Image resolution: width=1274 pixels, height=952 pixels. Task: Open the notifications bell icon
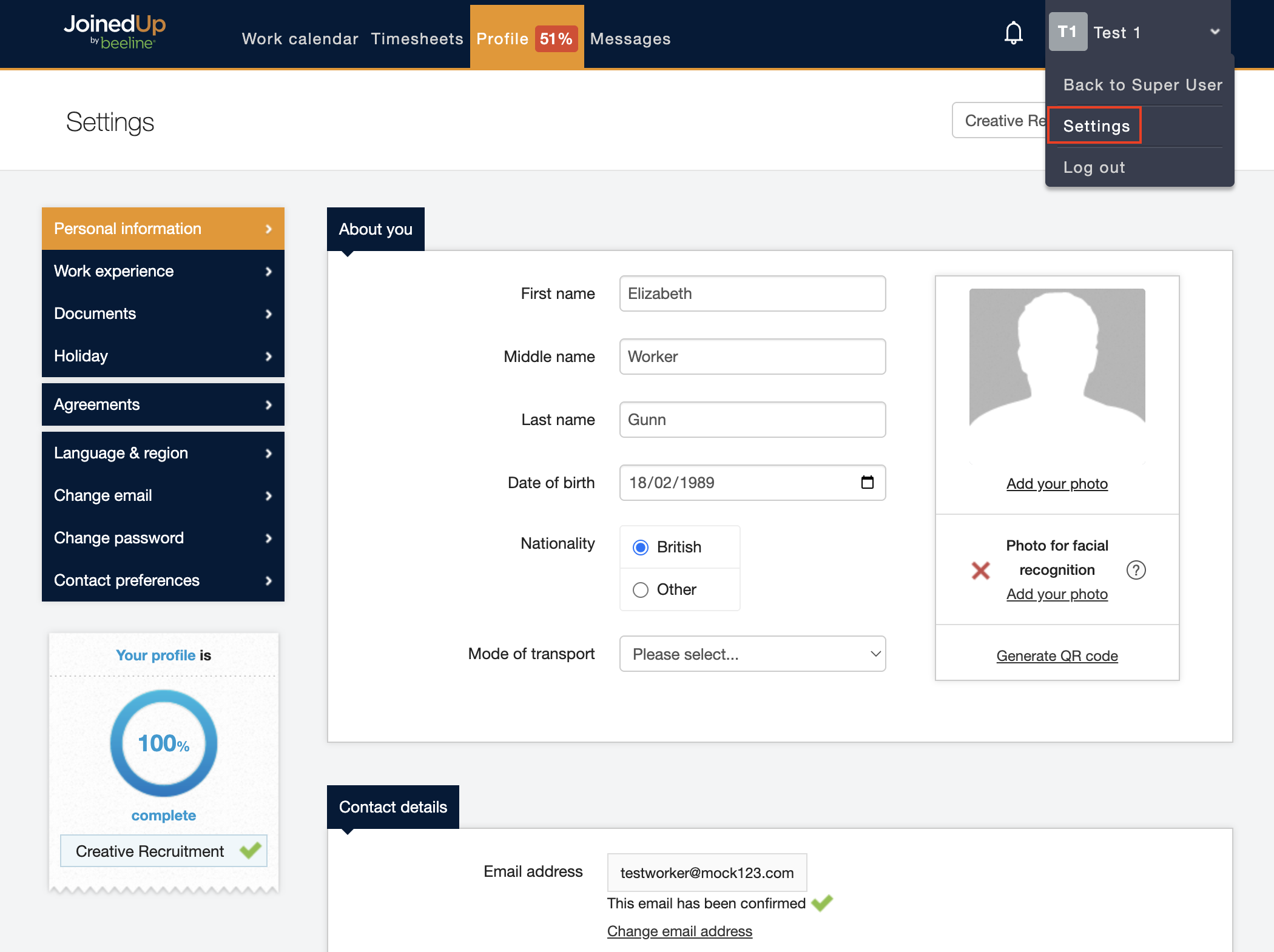click(1013, 33)
